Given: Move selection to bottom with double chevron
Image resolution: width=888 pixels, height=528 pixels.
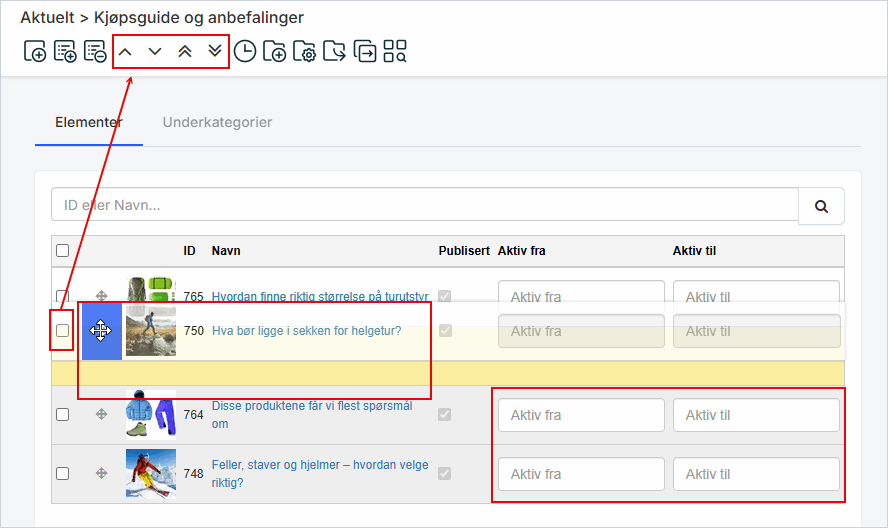Looking at the screenshot, I should click(215, 51).
